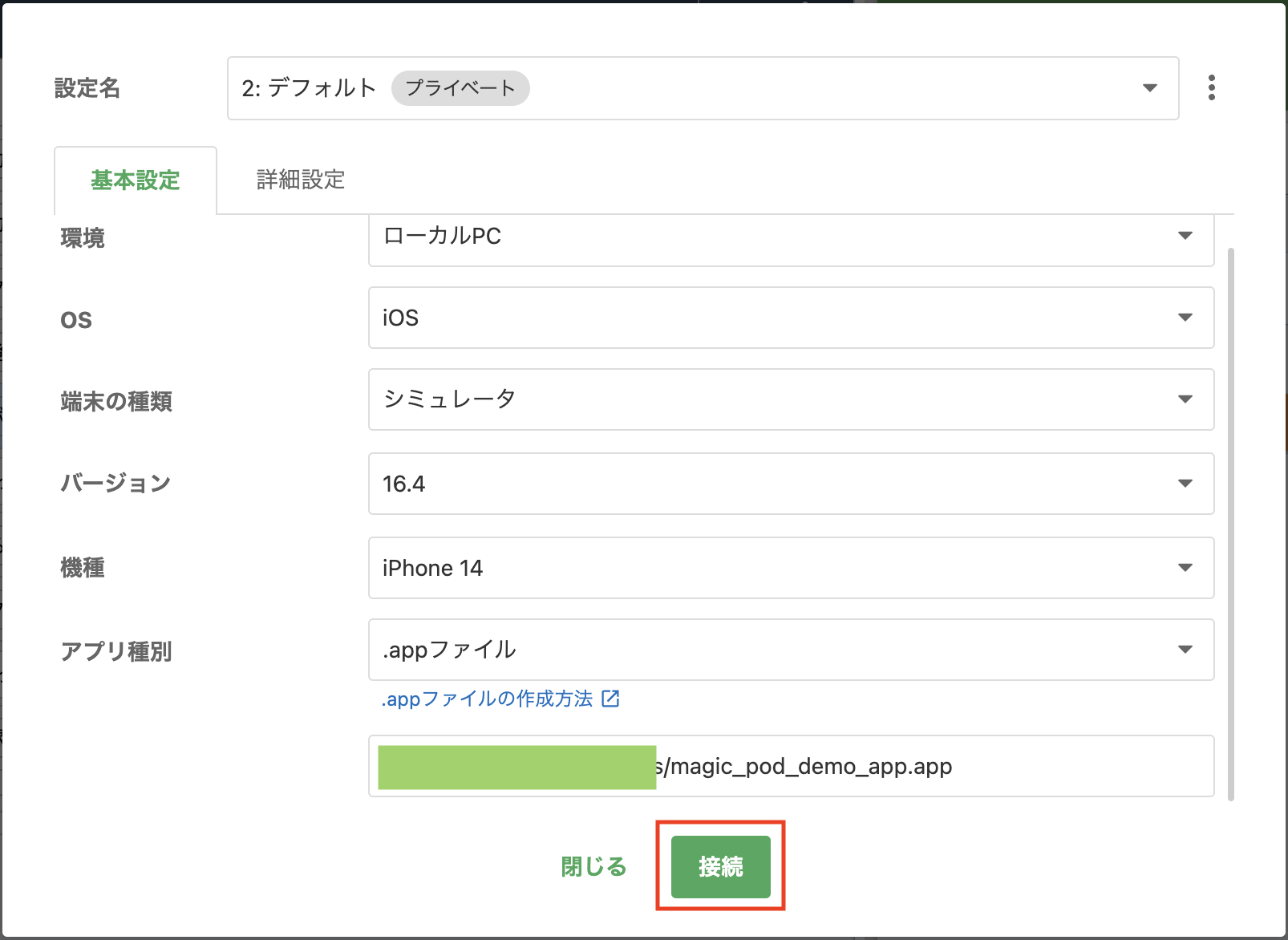This screenshot has height=940, width=1288.
Task: Click the OS label
Action: pos(76,320)
